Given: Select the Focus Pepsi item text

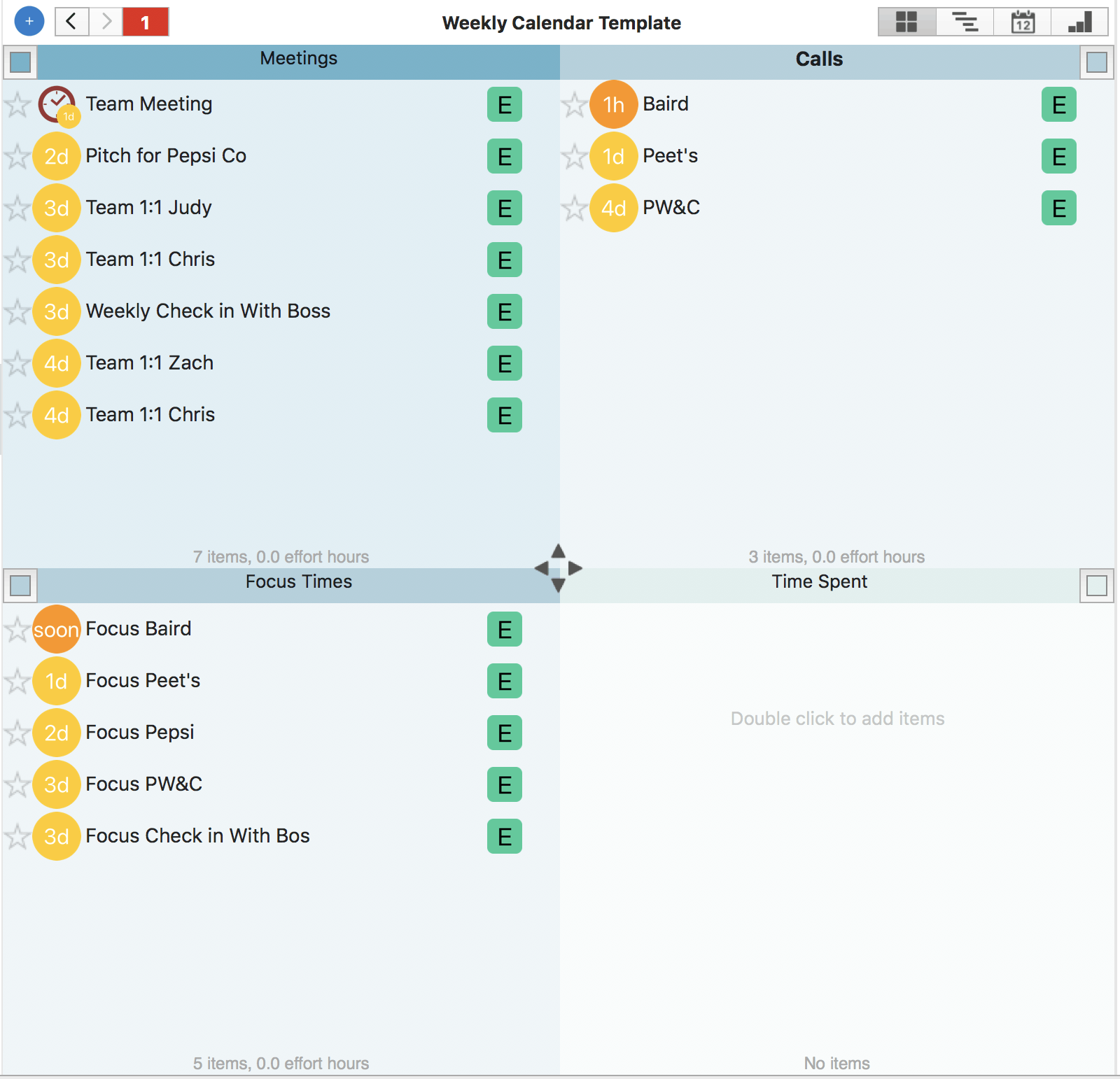Looking at the screenshot, I should click(x=140, y=733).
